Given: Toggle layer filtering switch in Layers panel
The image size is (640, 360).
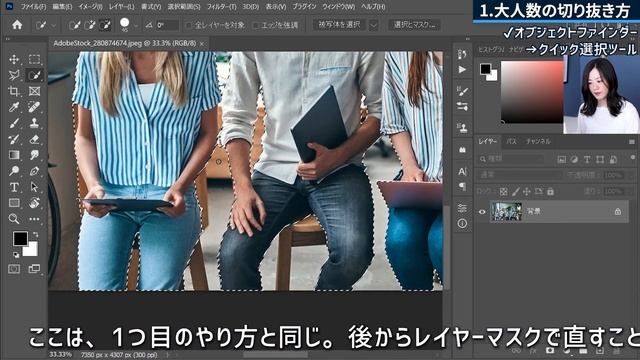Looking at the screenshot, I should [632, 158].
